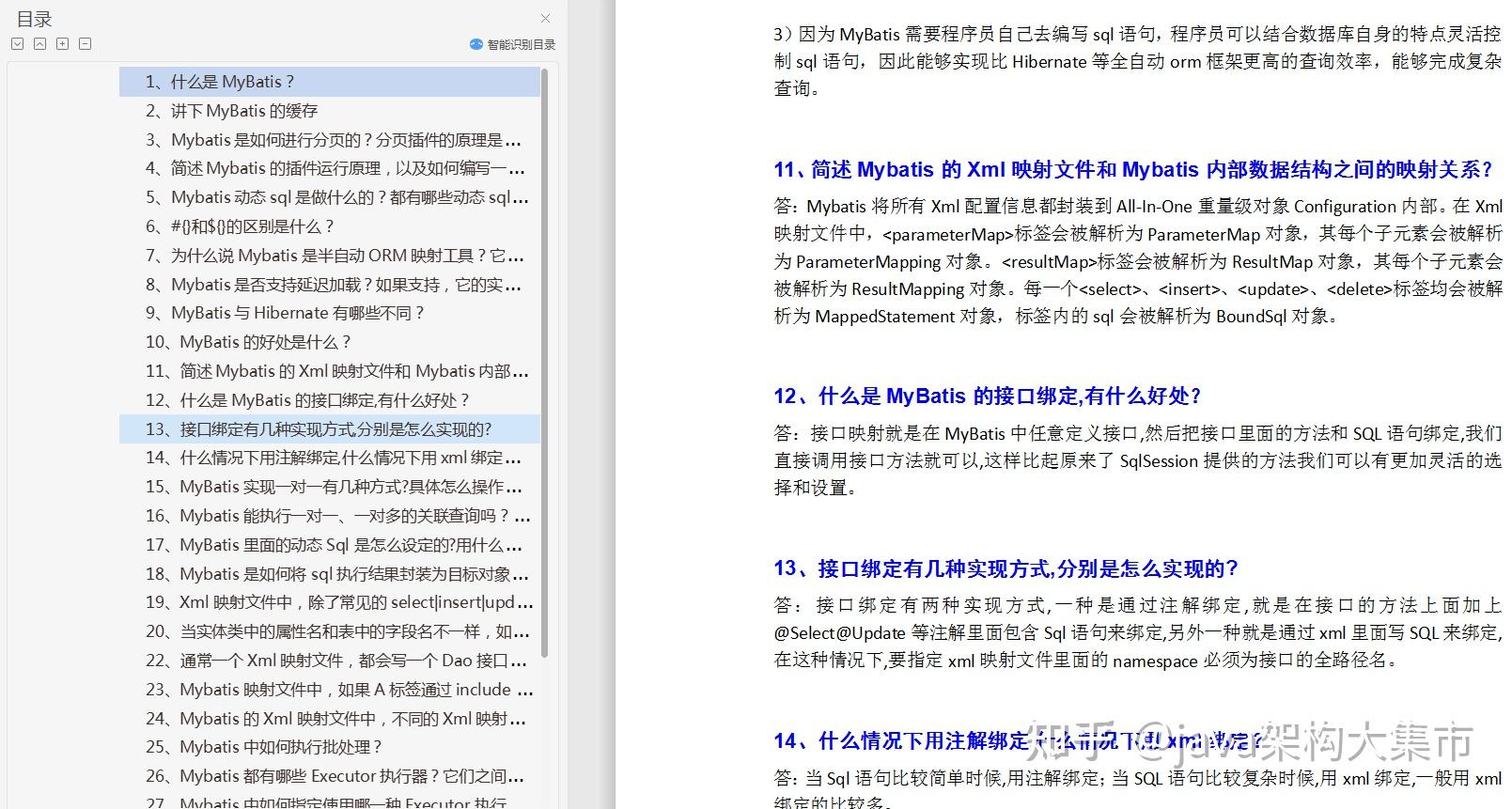Select outline entry 6、#{}和${}的区别是什么？
The height and width of the screenshot is (809, 1512).
[330, 226]
